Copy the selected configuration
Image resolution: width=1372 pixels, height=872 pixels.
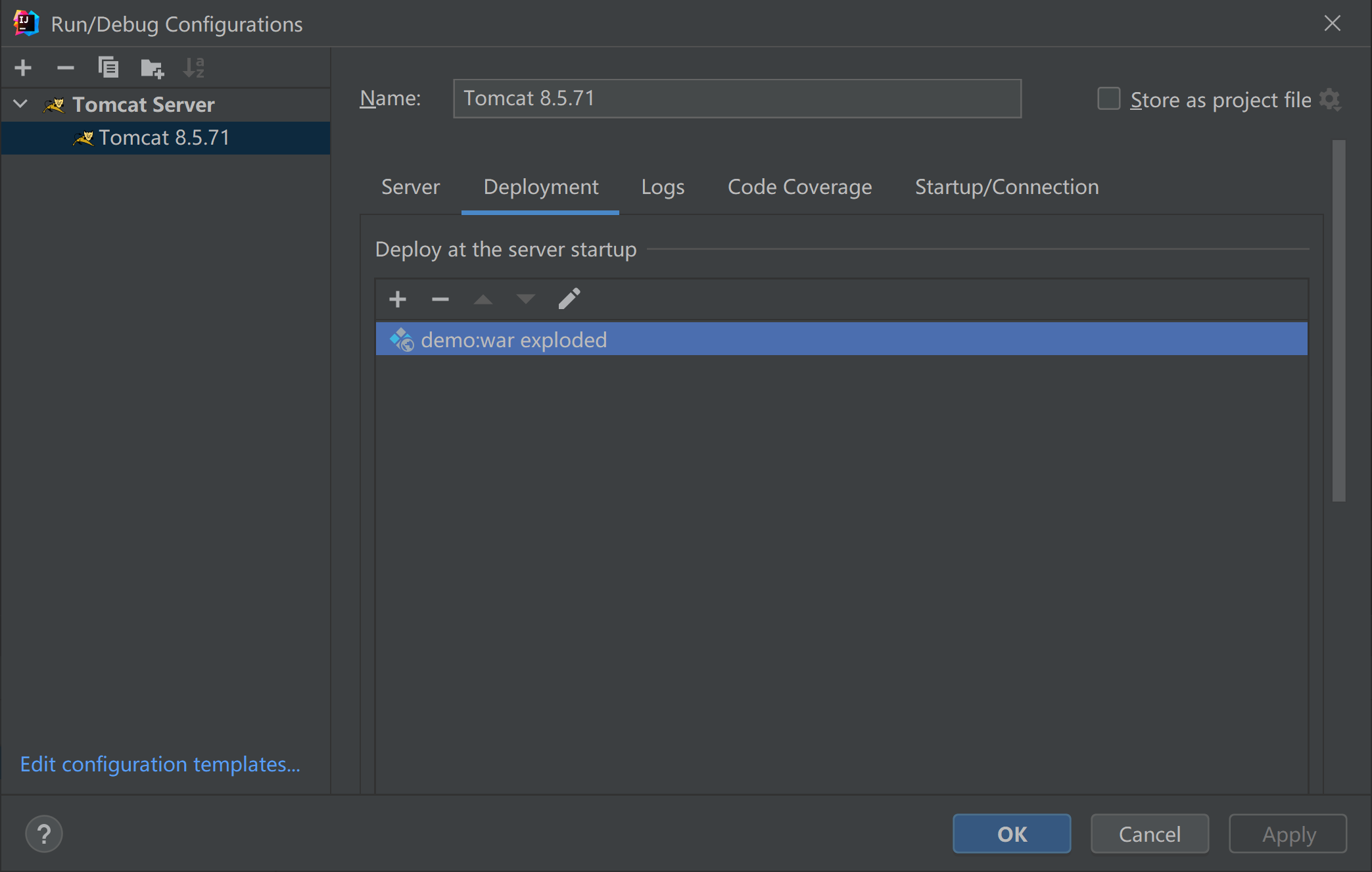(108, 68)
